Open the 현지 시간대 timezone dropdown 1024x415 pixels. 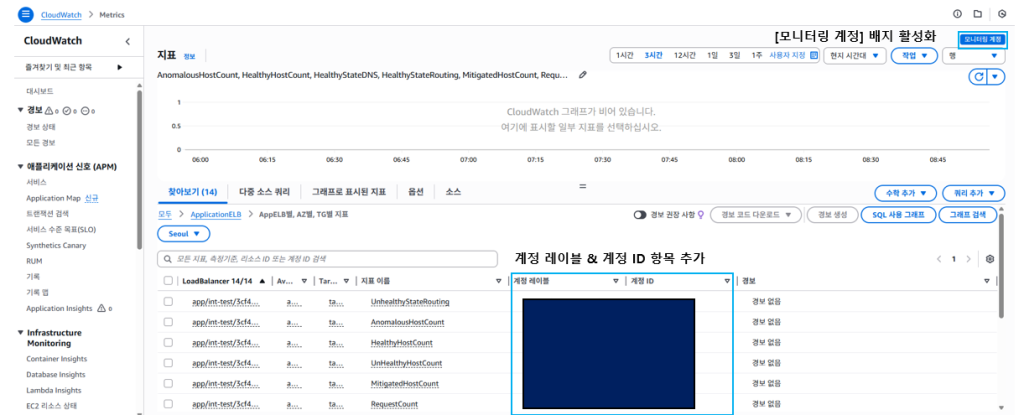[855, 55]
